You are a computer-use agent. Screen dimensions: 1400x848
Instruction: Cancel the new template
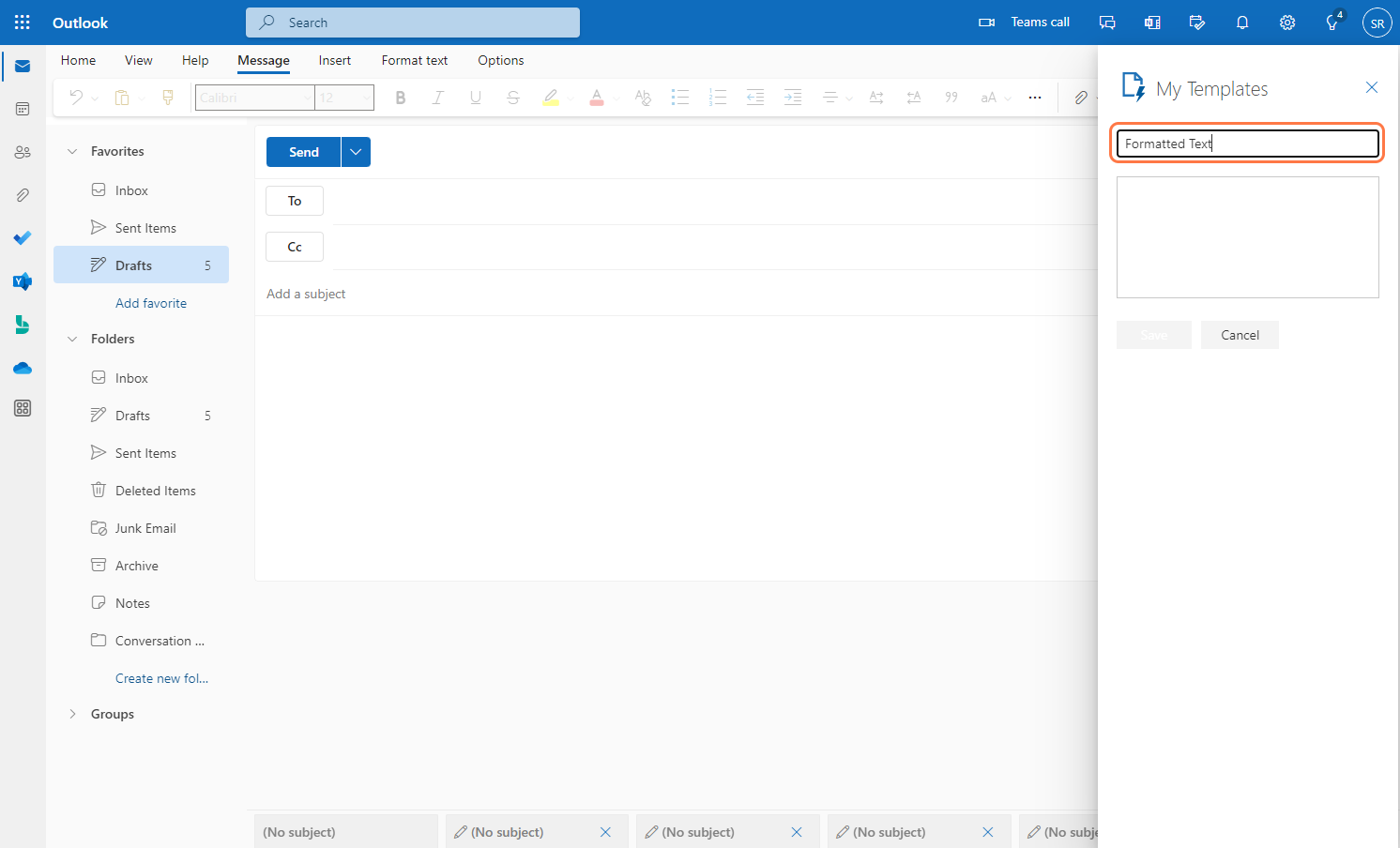click(1240, 335)
